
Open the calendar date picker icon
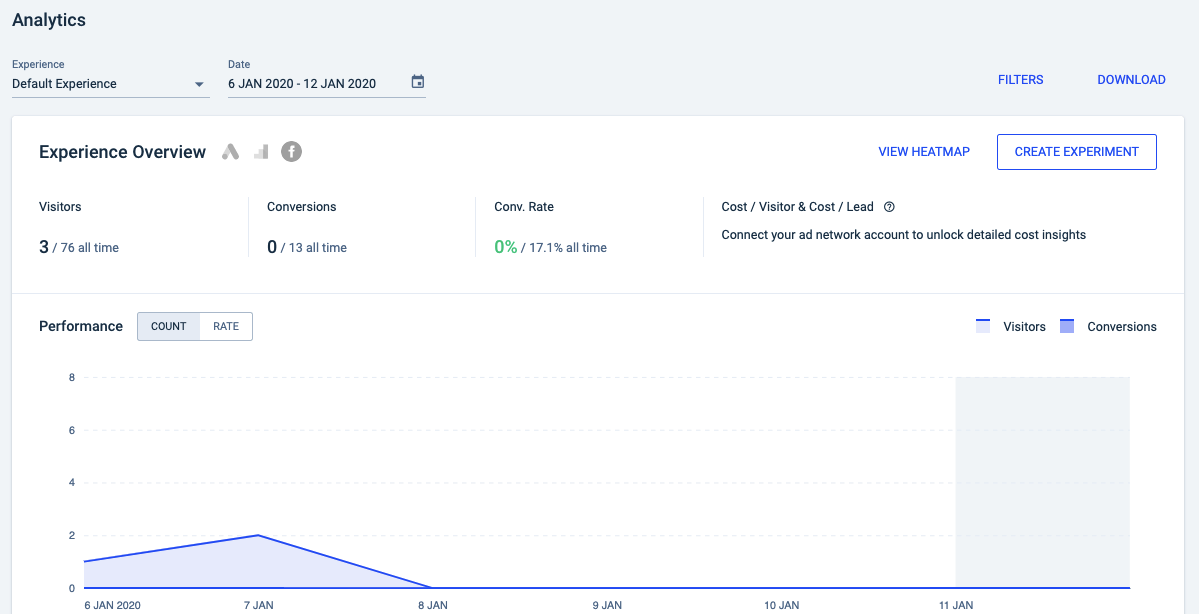[418, 82]
